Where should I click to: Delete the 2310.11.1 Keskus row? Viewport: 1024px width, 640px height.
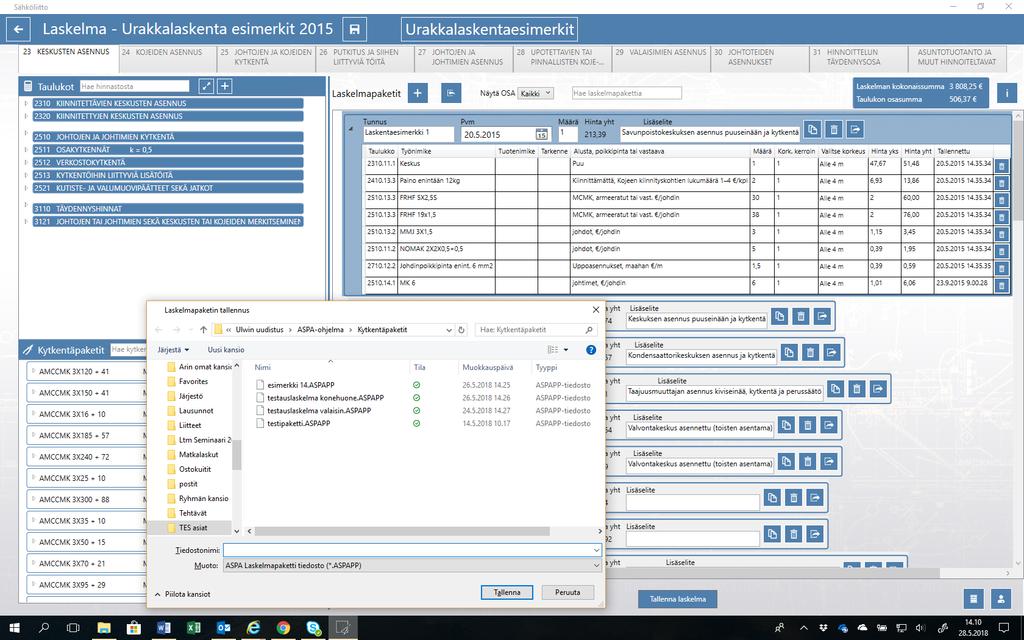point(1001,166)
